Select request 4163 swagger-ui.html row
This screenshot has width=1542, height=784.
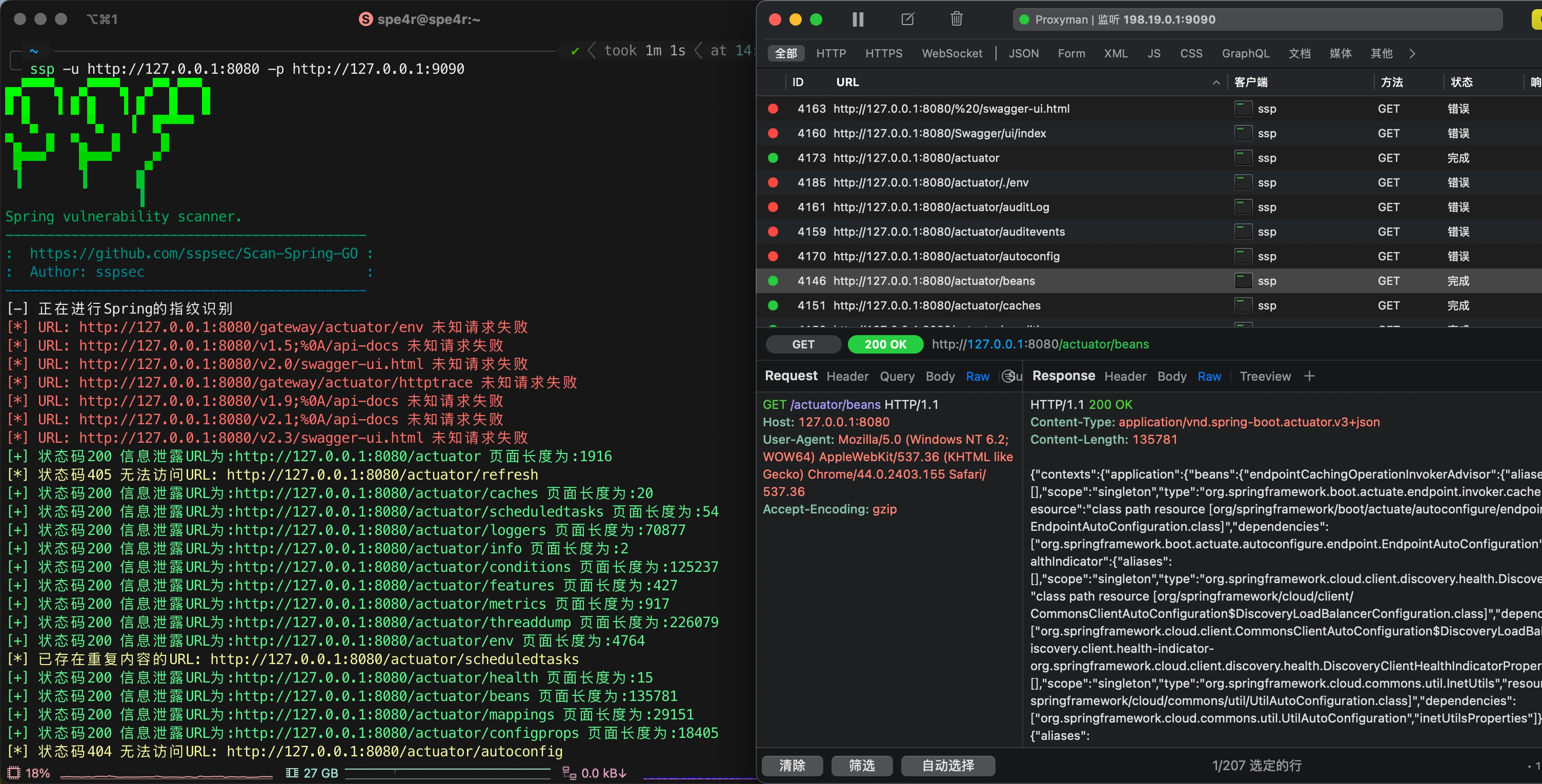(x=1149, y=108)
